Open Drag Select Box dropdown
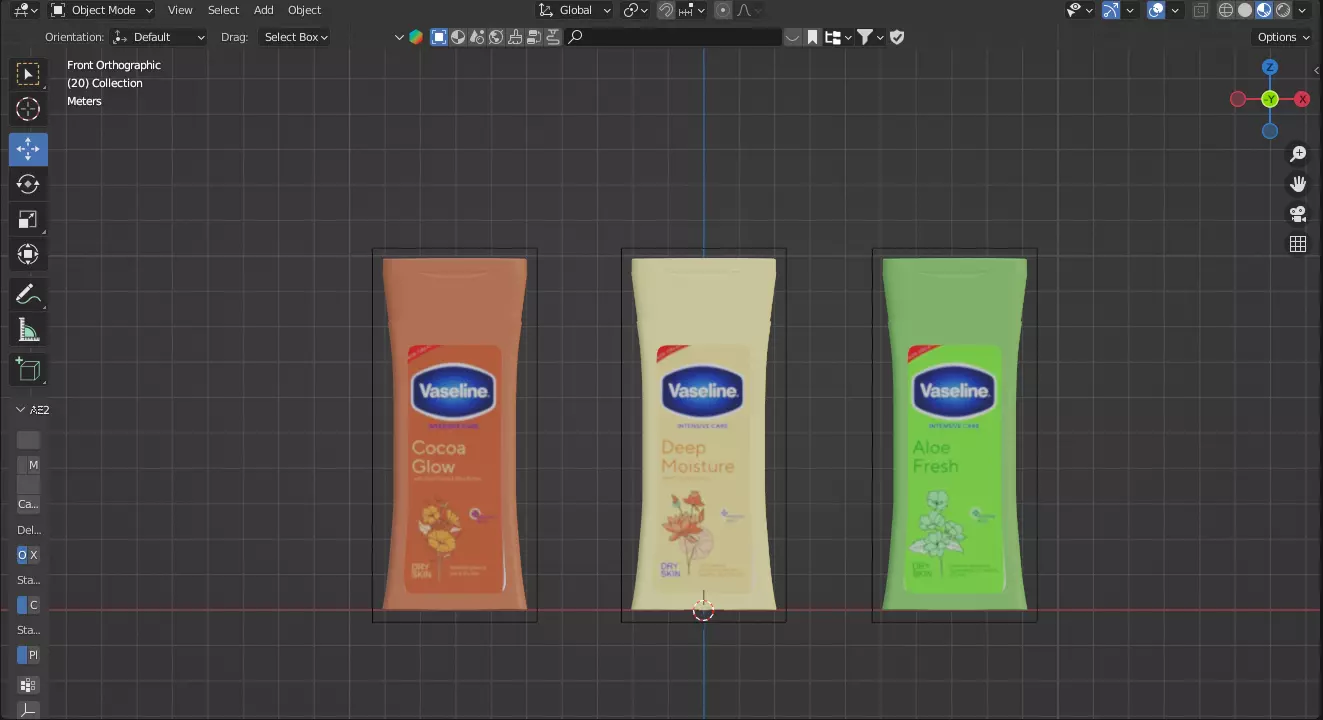 [294, 37]
